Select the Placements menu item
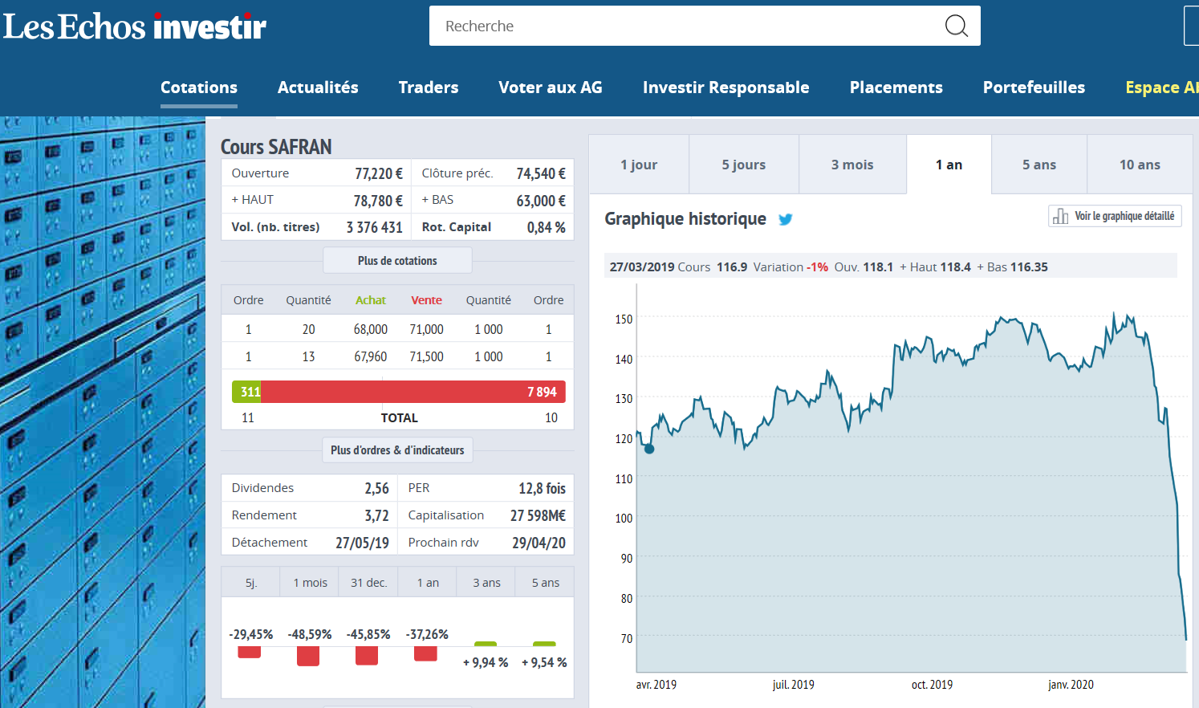1199x708 pixels. pos(896,88)
